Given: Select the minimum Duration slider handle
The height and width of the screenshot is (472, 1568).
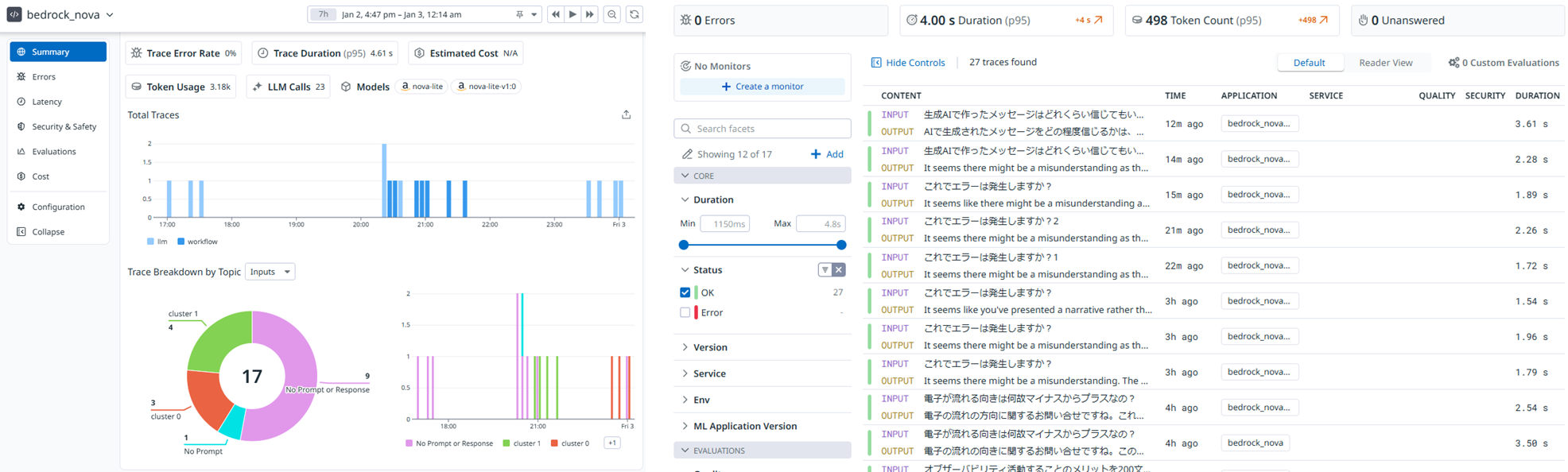Looking at the screenshot, I should click(x=684, y=245).
